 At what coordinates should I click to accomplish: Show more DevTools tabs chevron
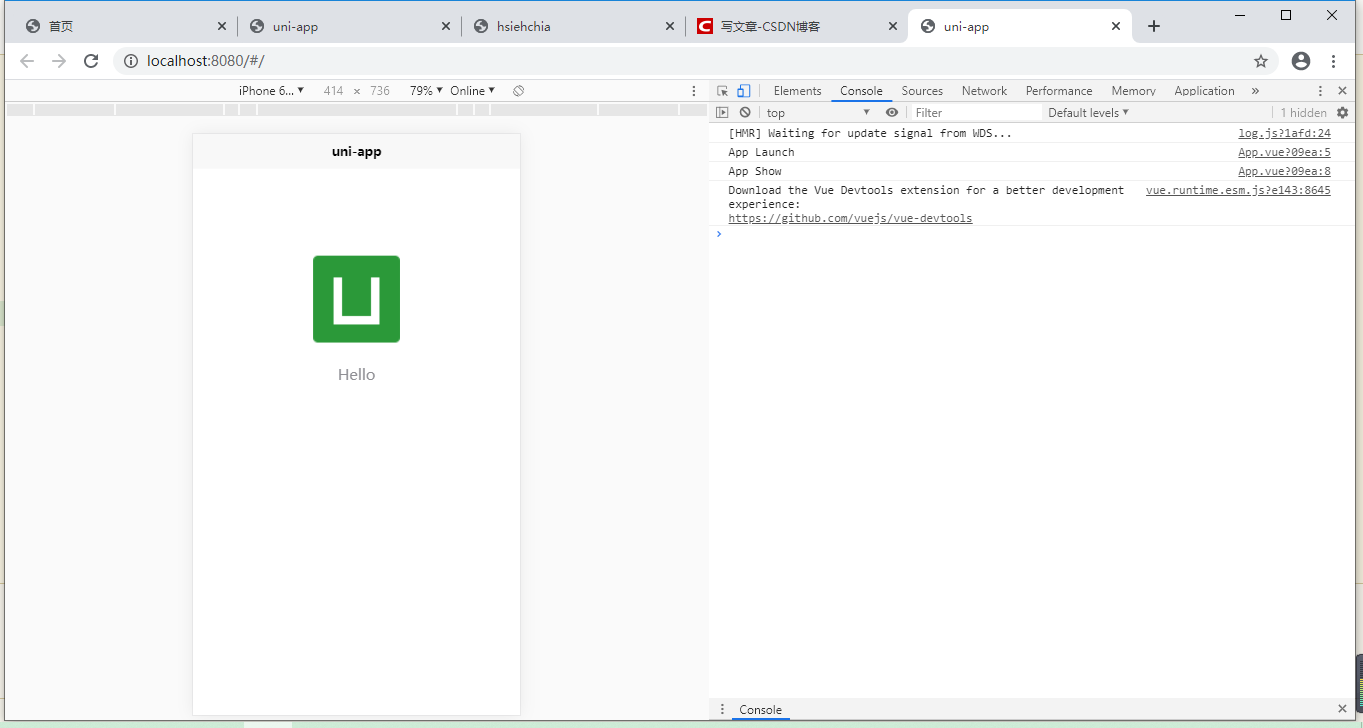tap(1255, 91)
